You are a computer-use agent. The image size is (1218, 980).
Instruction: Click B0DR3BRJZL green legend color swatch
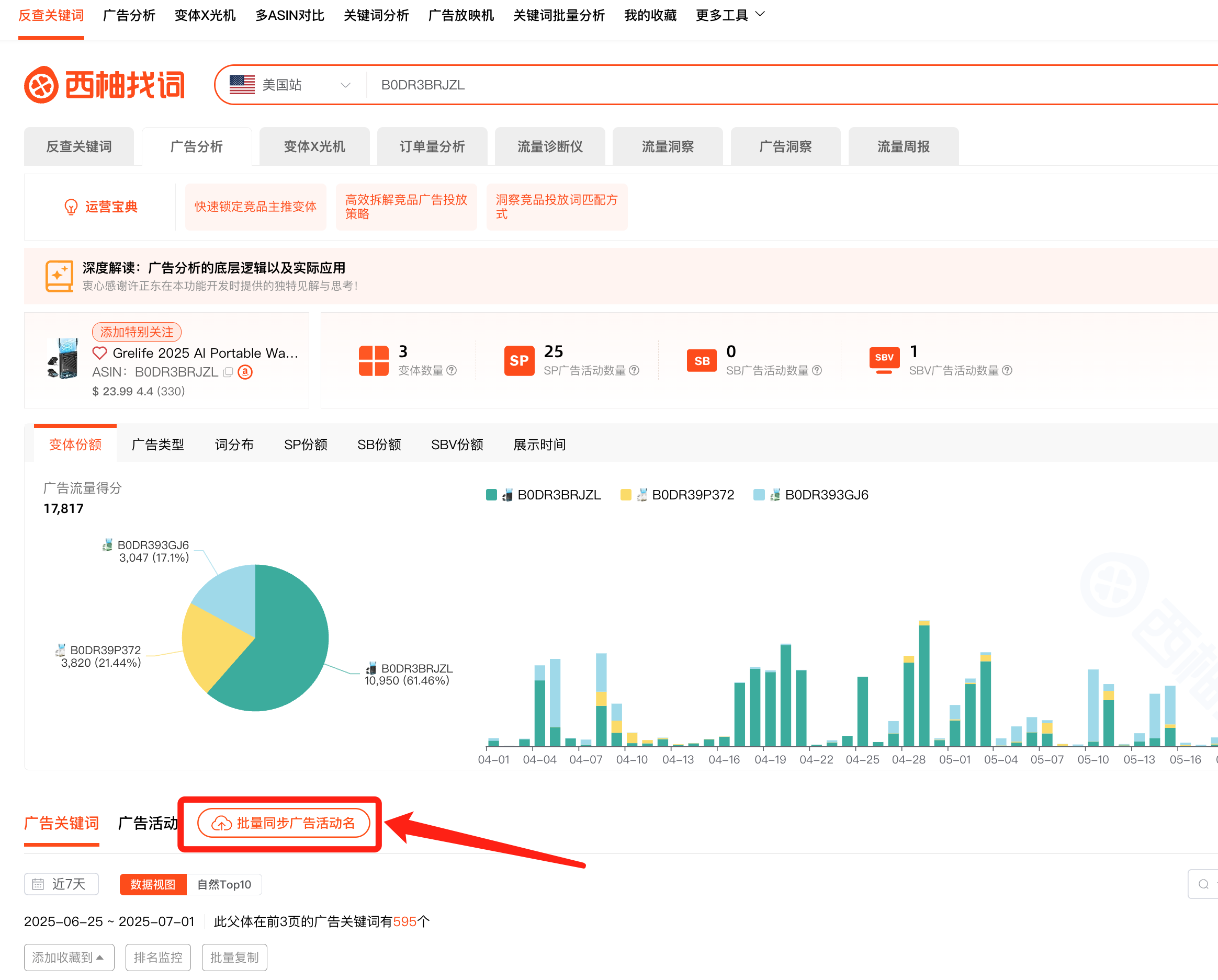[491, 495]
